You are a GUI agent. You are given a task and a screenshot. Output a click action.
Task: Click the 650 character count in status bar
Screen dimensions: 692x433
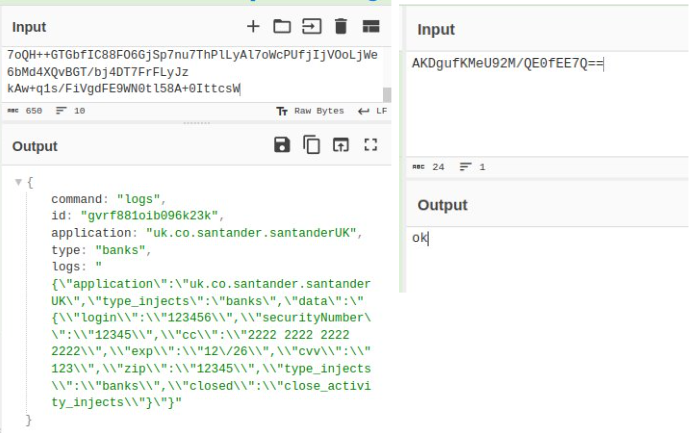[x=34, y=111]
